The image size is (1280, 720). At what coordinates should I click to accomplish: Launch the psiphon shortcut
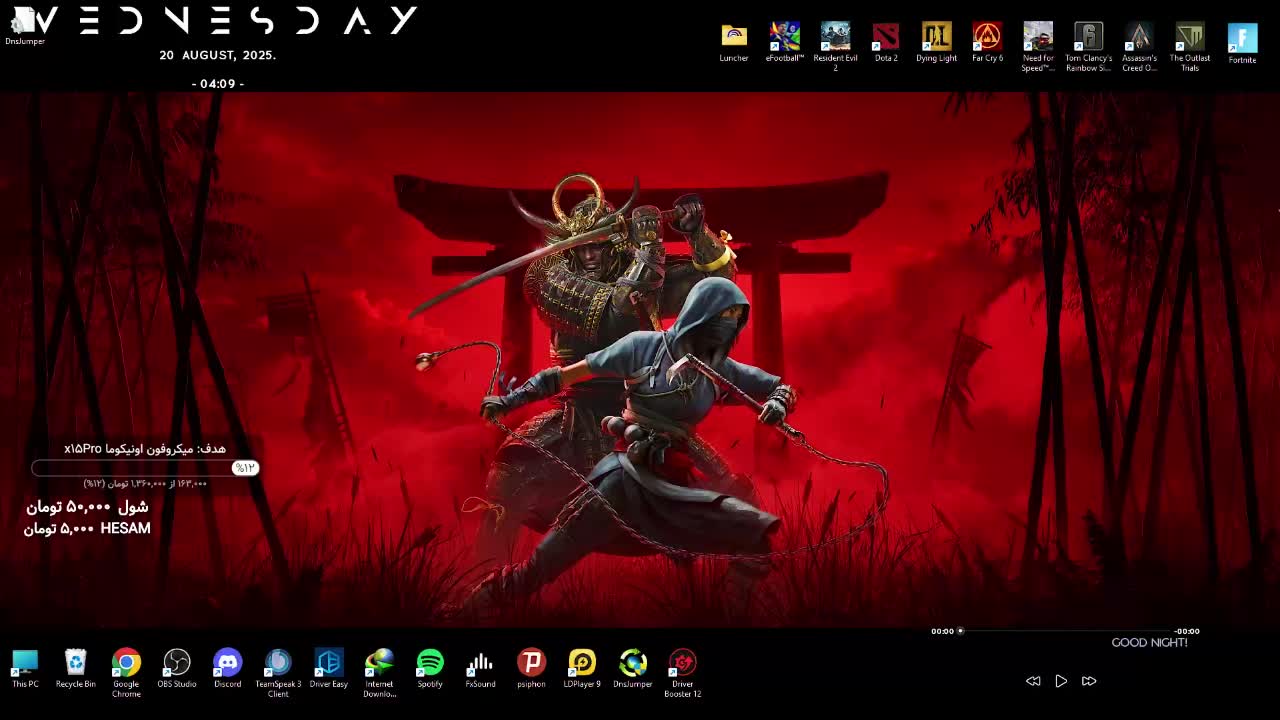point(531,668)
